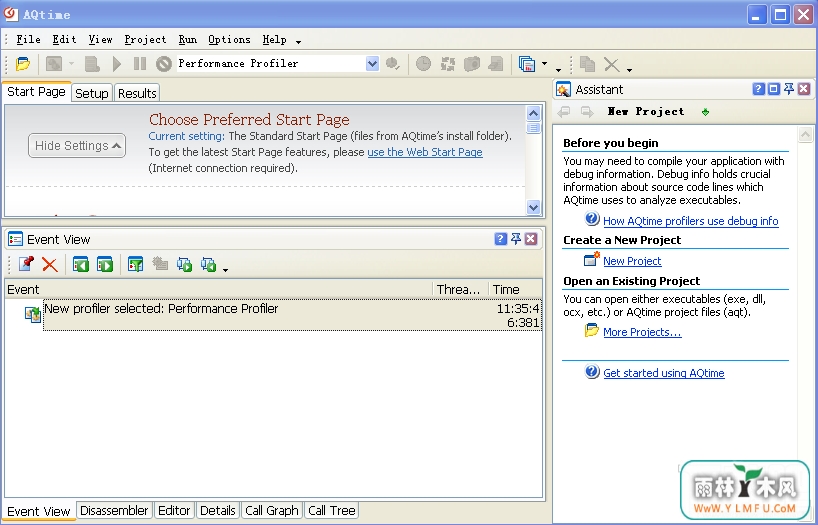Open the View menu
Screen dimensions: 818x525
pyautogui.click(x=100, y=40)
